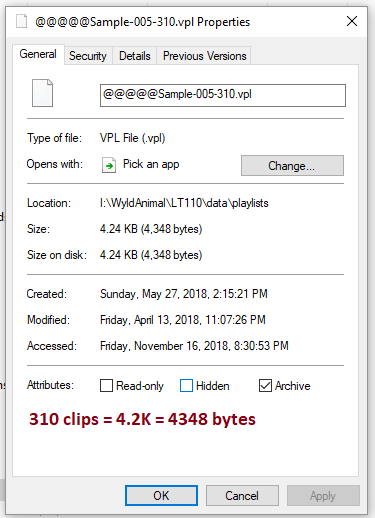
Task: Click the Location path I:\WyldAnimal\LT110 text
Action: tap(184, 203)
